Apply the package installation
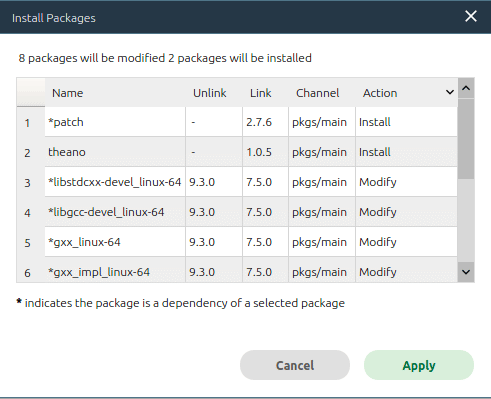Viewport: 491px width, 399px height. (x=419, y=365)
